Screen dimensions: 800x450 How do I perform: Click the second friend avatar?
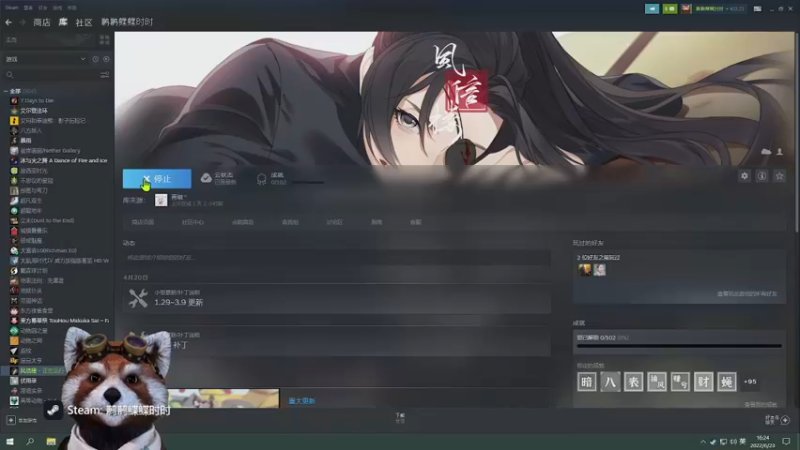599,269
